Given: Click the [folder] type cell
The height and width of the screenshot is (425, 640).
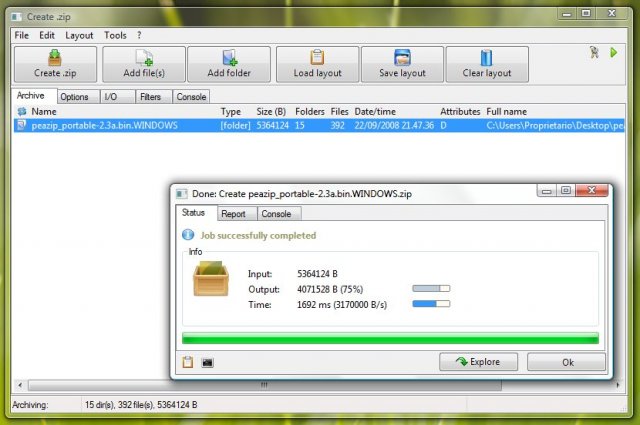Looking at the screenshot, I should [235, 125].
